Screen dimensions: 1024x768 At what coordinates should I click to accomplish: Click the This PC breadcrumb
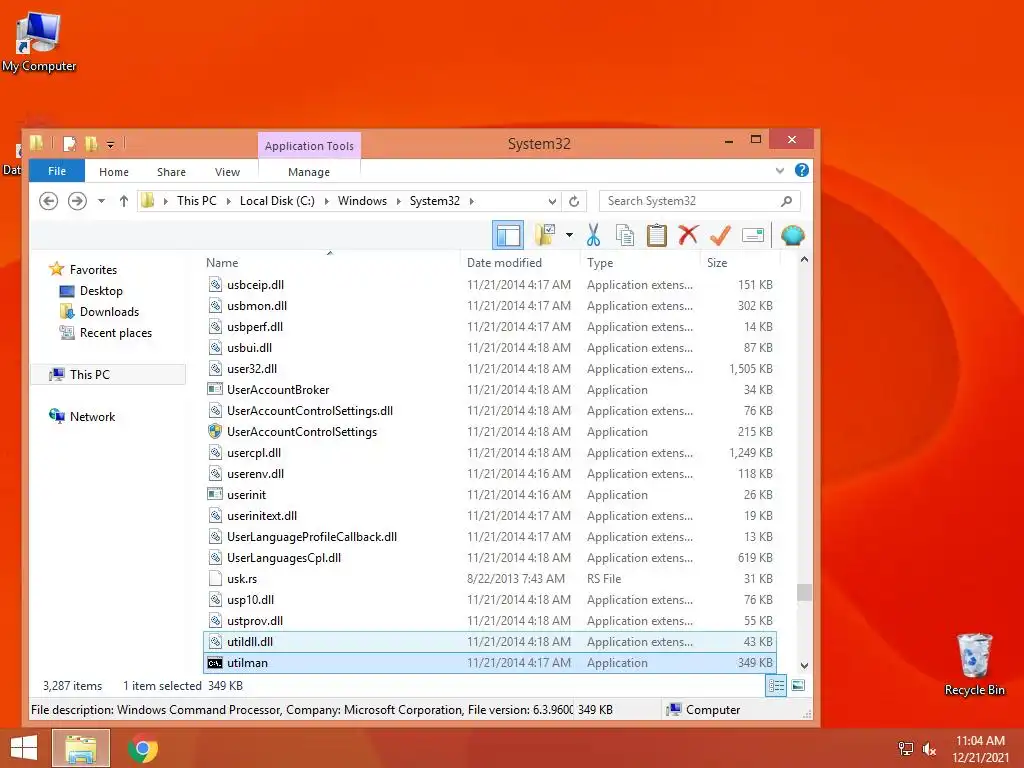[x=197, y=201]
